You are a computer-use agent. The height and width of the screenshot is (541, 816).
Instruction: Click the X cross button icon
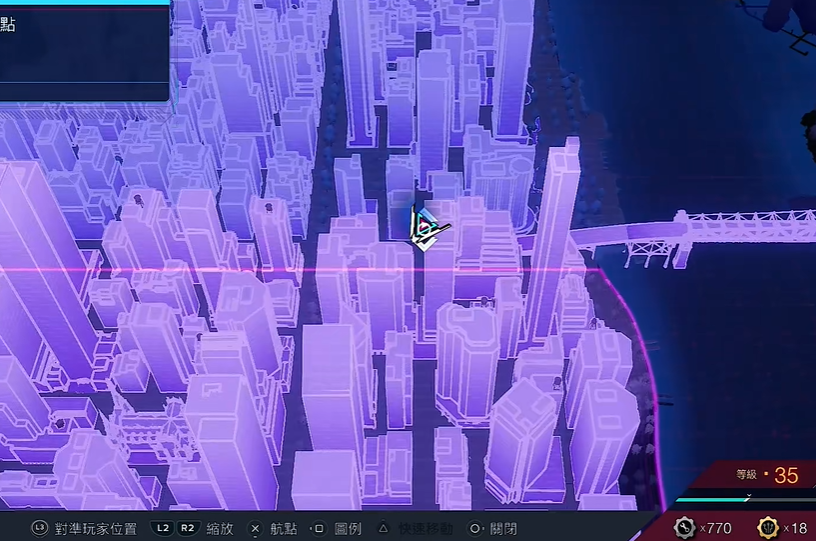pos(255,529)
